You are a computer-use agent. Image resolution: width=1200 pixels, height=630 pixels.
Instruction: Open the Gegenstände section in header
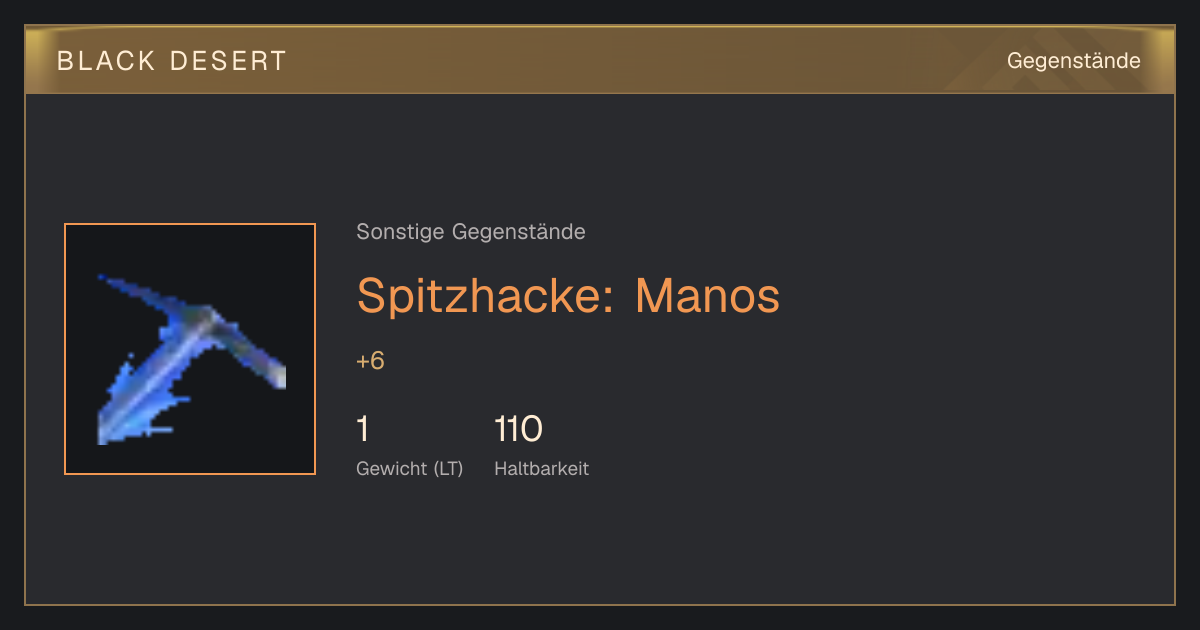[1073, 61]
